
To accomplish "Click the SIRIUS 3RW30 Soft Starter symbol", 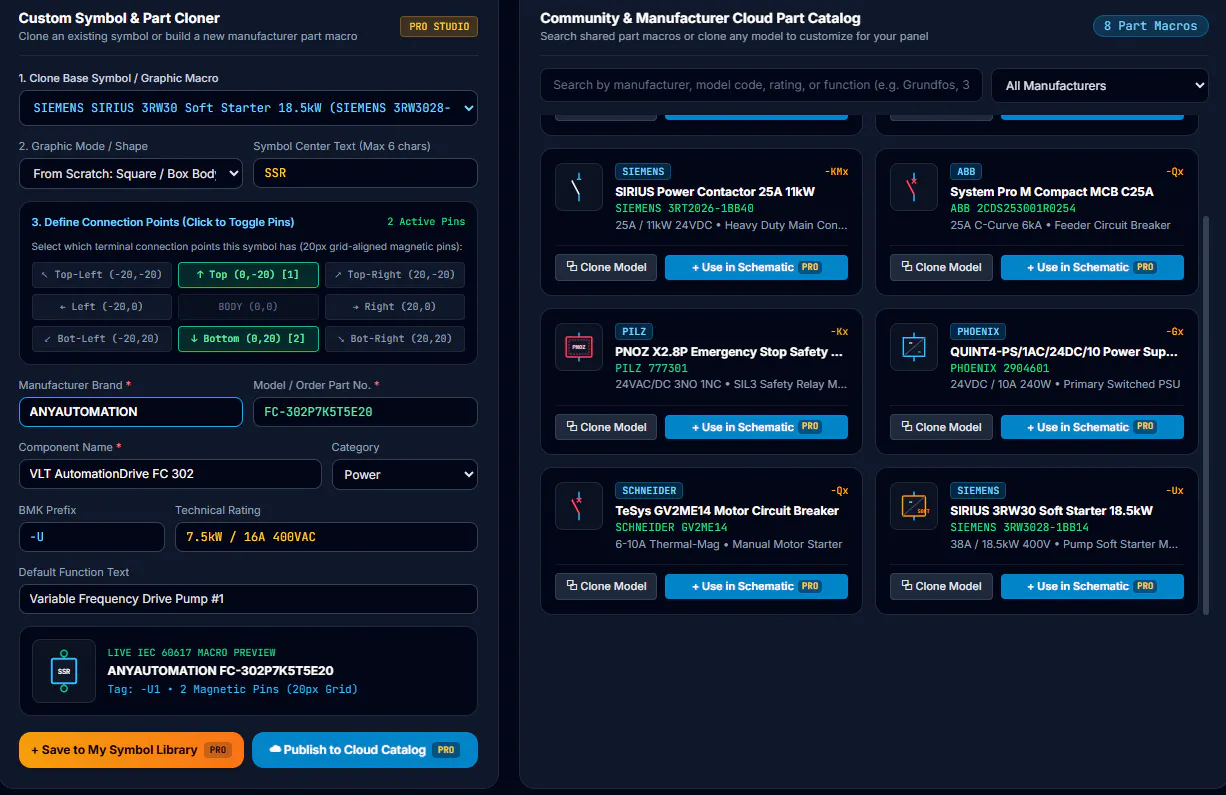I will point(914,506).
